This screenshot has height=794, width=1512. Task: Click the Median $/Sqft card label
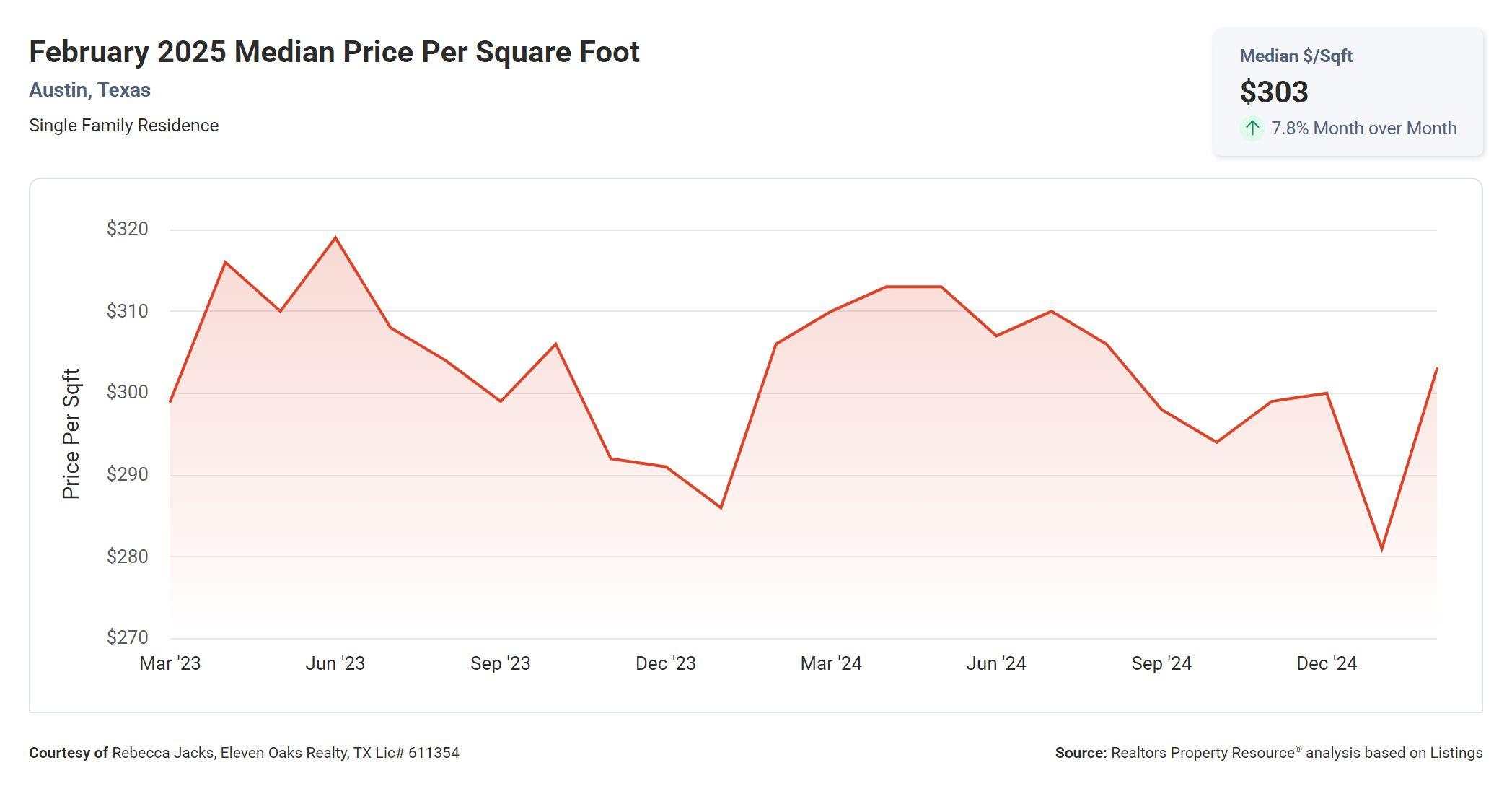tap(1296, 56)
